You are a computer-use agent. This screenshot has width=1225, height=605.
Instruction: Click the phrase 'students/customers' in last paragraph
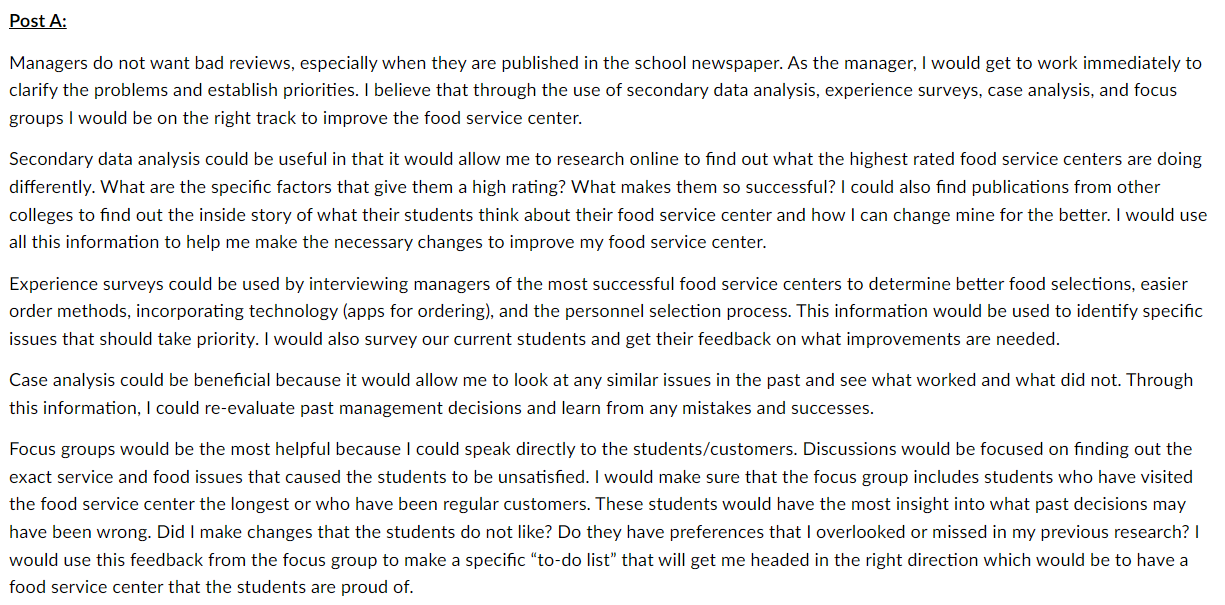pos(728,448)
